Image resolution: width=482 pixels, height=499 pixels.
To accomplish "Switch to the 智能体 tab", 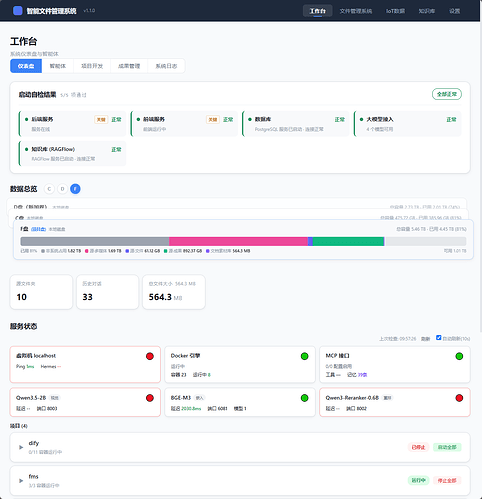I will point(58,66).
